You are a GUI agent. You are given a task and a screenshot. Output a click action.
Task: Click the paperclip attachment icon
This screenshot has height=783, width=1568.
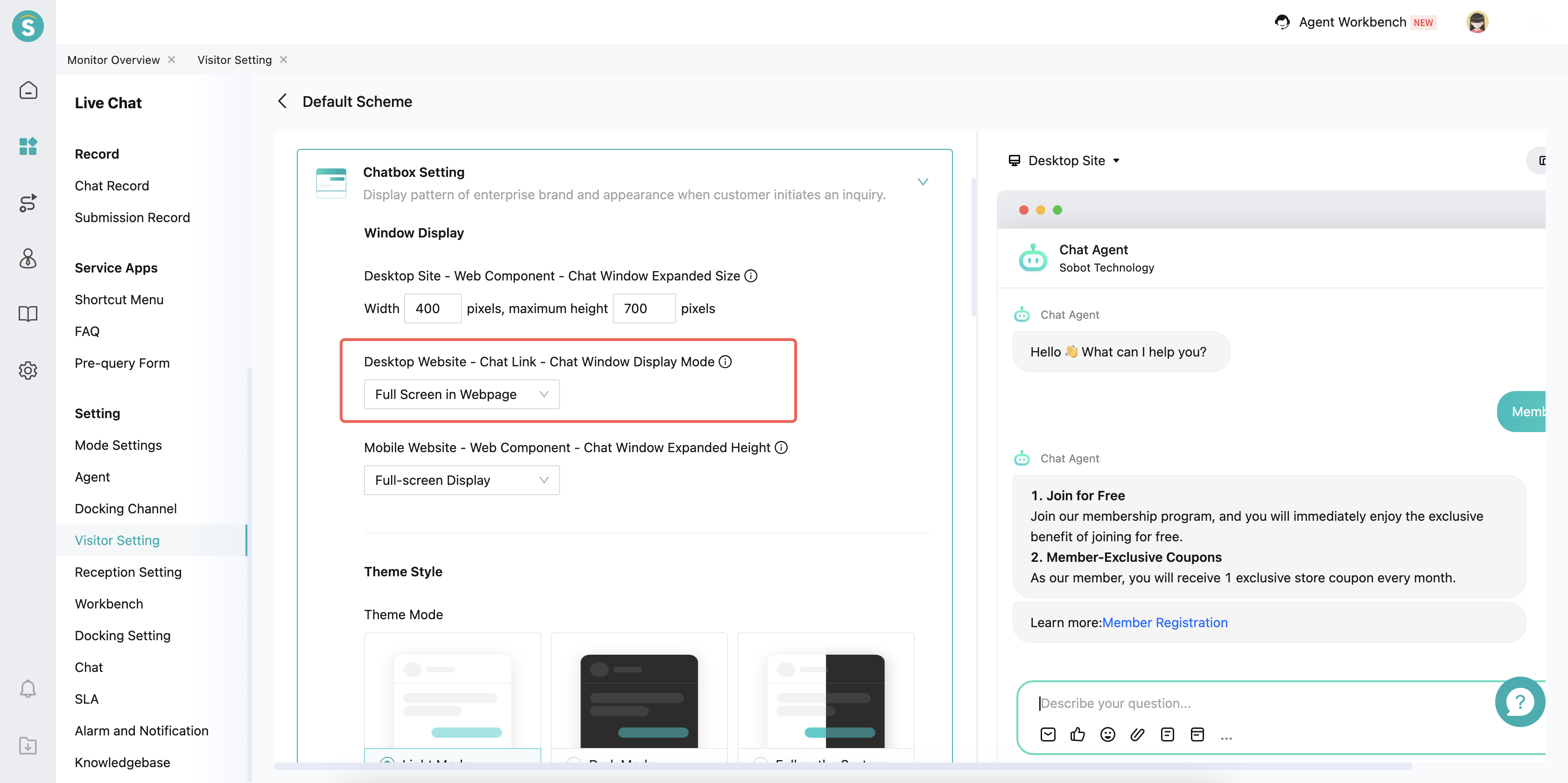point(1137,734)
